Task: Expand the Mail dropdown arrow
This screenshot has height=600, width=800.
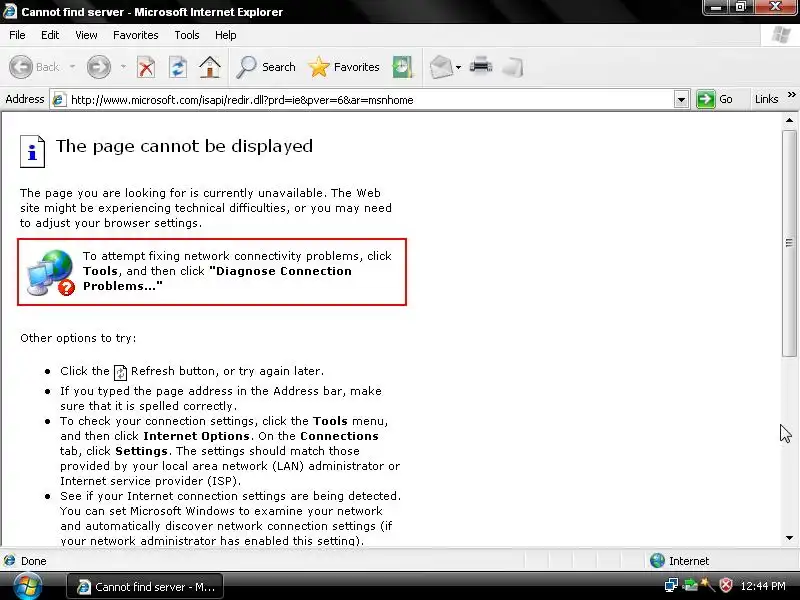Action: pos(458,67)
